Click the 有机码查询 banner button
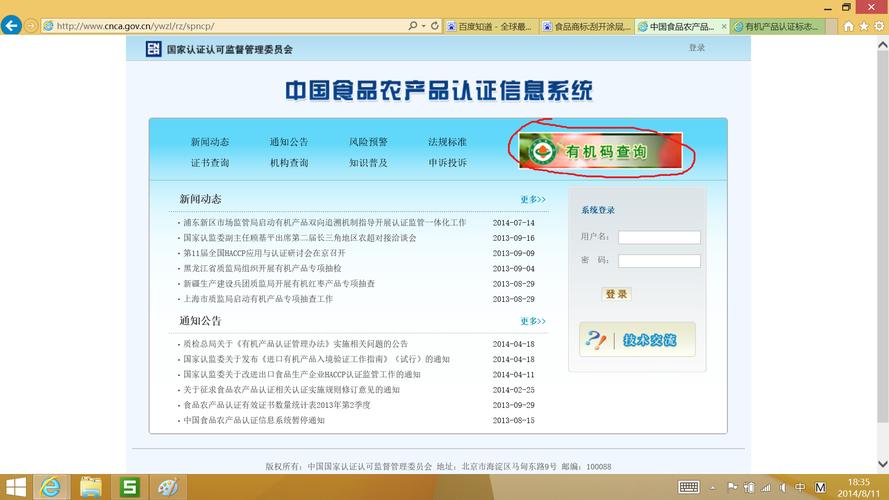Viewport: 889px width, 500px height. [600, 151]
